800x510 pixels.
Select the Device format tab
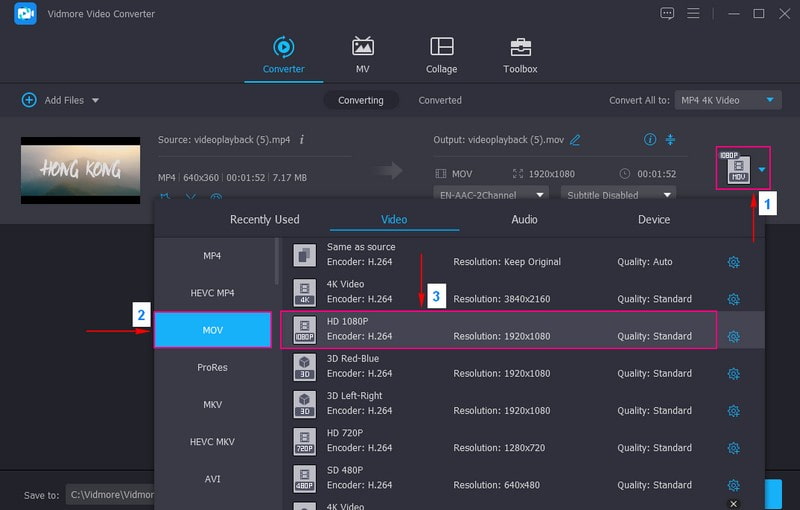click(x=654, y=219)
